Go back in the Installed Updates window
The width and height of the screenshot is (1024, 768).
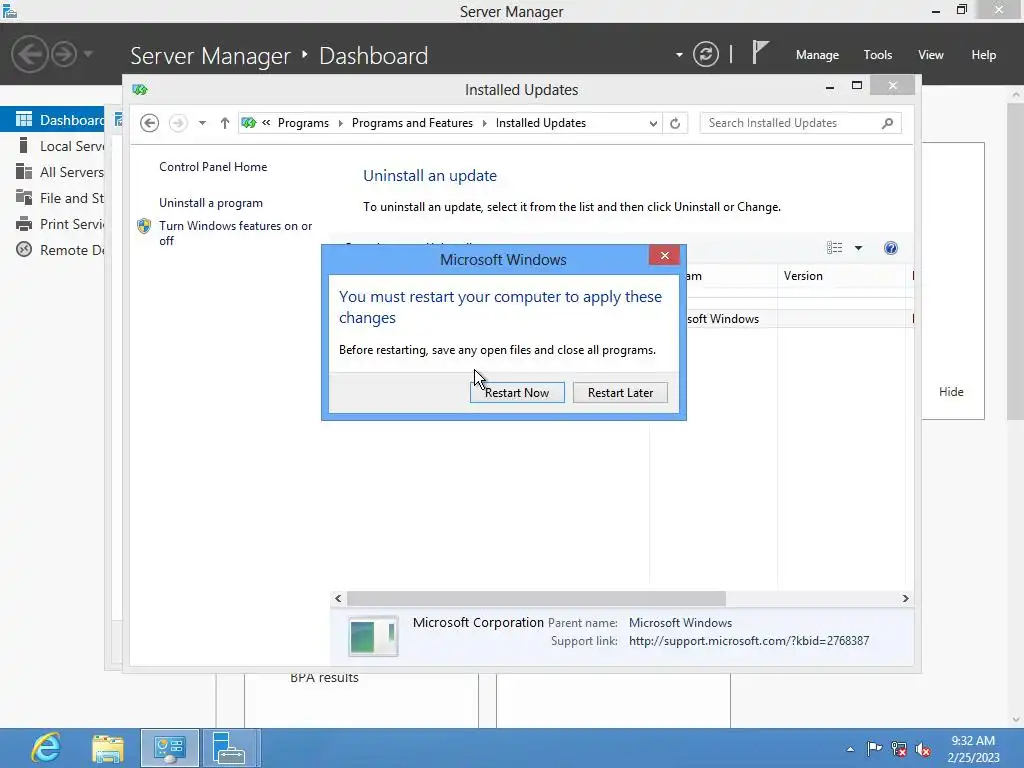[x=150, y=123]
